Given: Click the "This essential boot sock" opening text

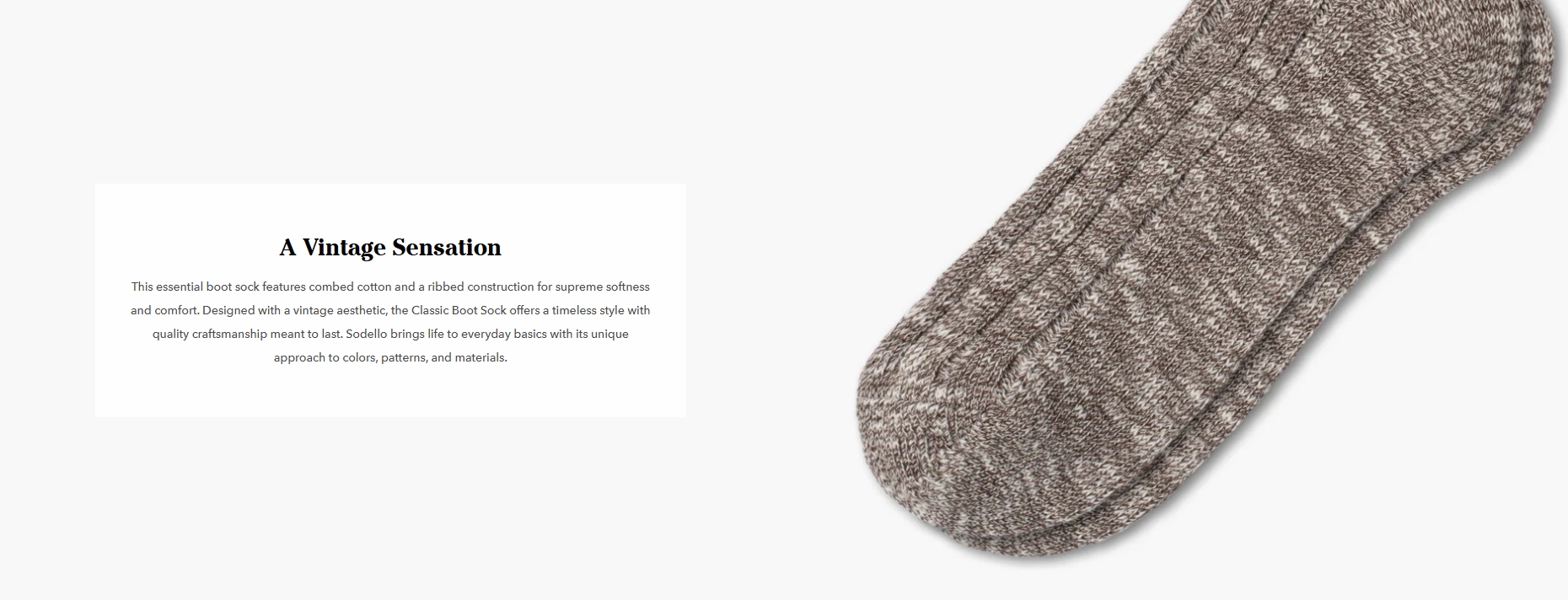Looking at the screenshot, I should click(196, 287).
